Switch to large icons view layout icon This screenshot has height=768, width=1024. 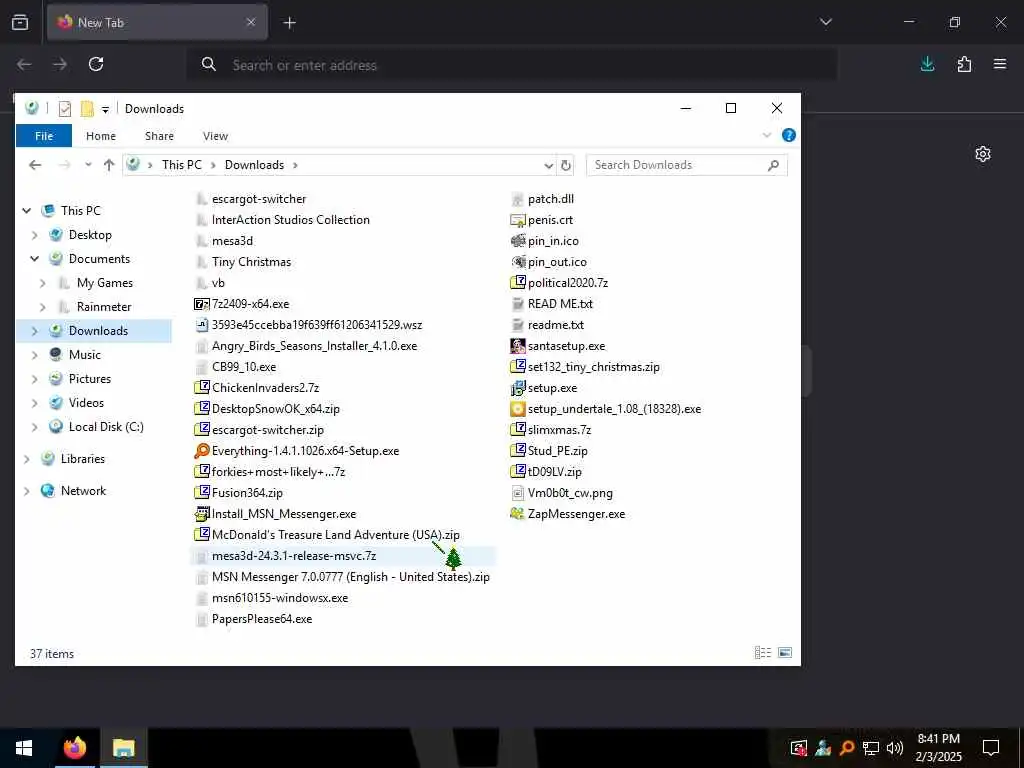click(785, 652)
